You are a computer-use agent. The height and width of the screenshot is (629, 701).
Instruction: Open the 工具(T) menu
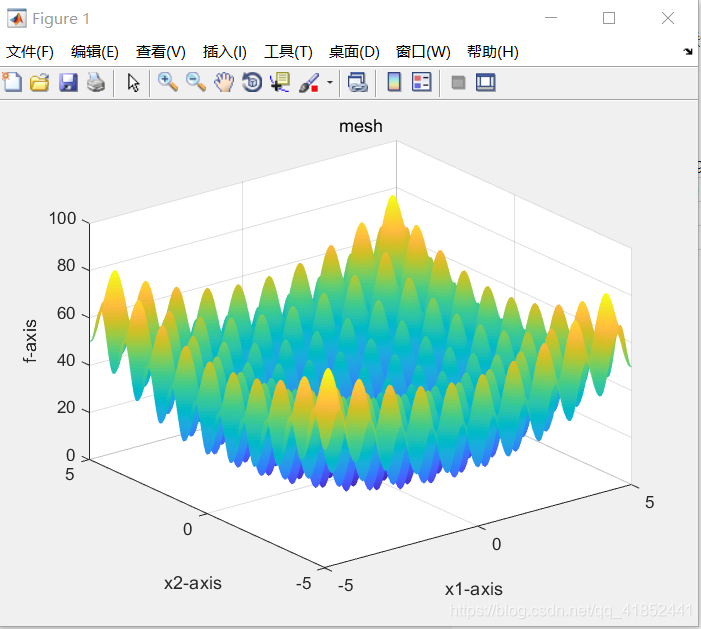coord(288,52)
